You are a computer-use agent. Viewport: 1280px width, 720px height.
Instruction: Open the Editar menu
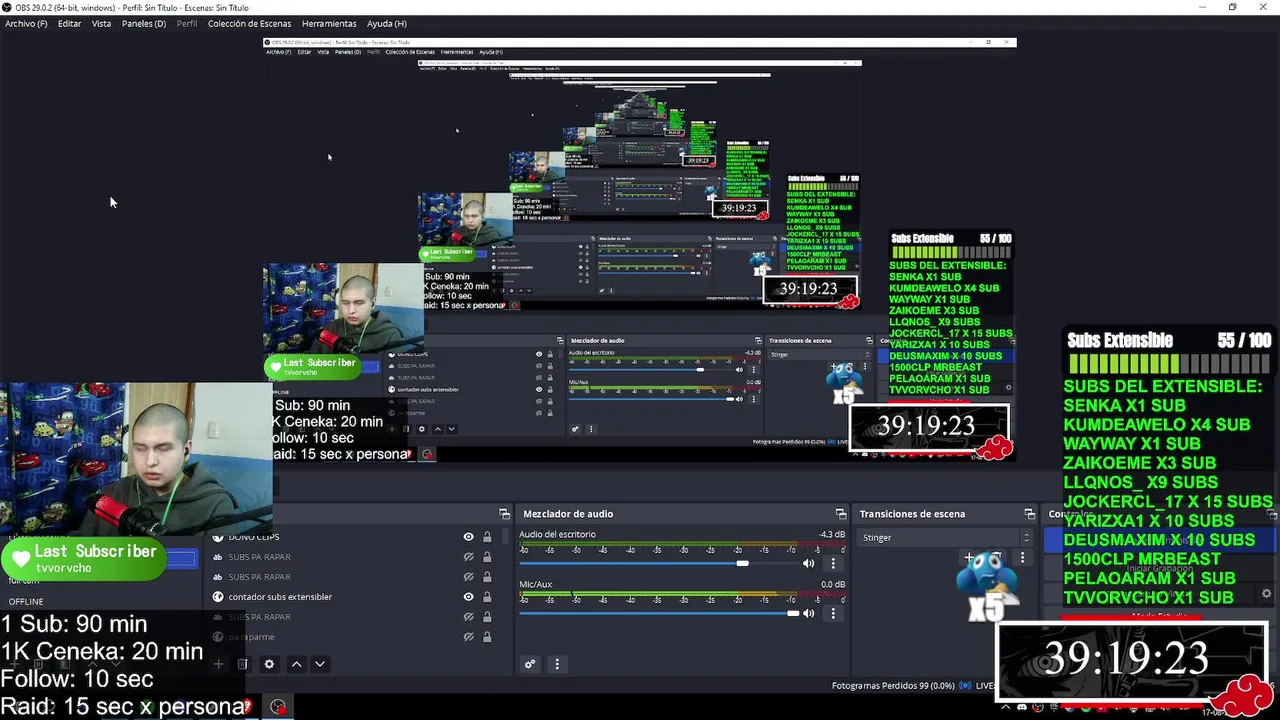click(69, 23)
